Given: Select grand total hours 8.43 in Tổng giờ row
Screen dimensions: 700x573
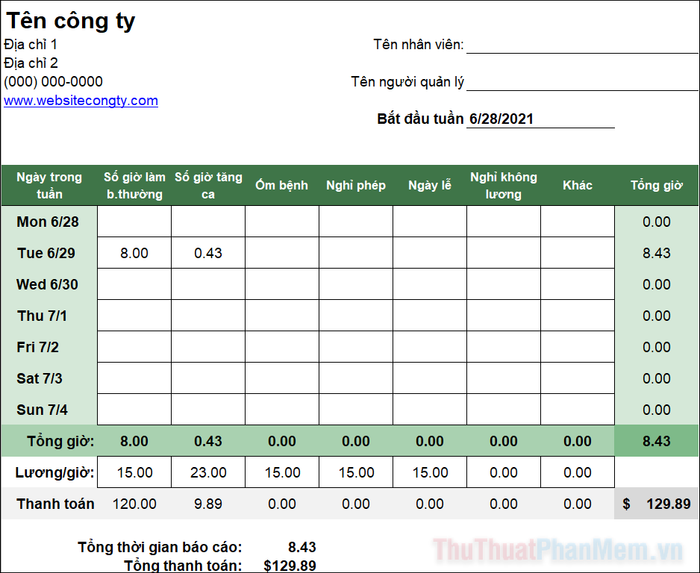Looking at the screenshot, I should (x=656, y=441).
